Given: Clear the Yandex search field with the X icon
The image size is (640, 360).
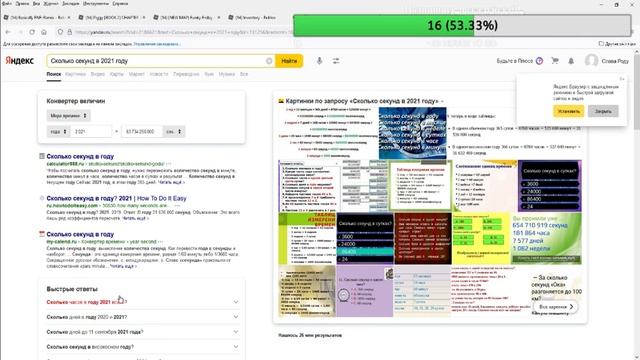Looking at the screenshot, I should pyautogui.click(x=269, y=61).
